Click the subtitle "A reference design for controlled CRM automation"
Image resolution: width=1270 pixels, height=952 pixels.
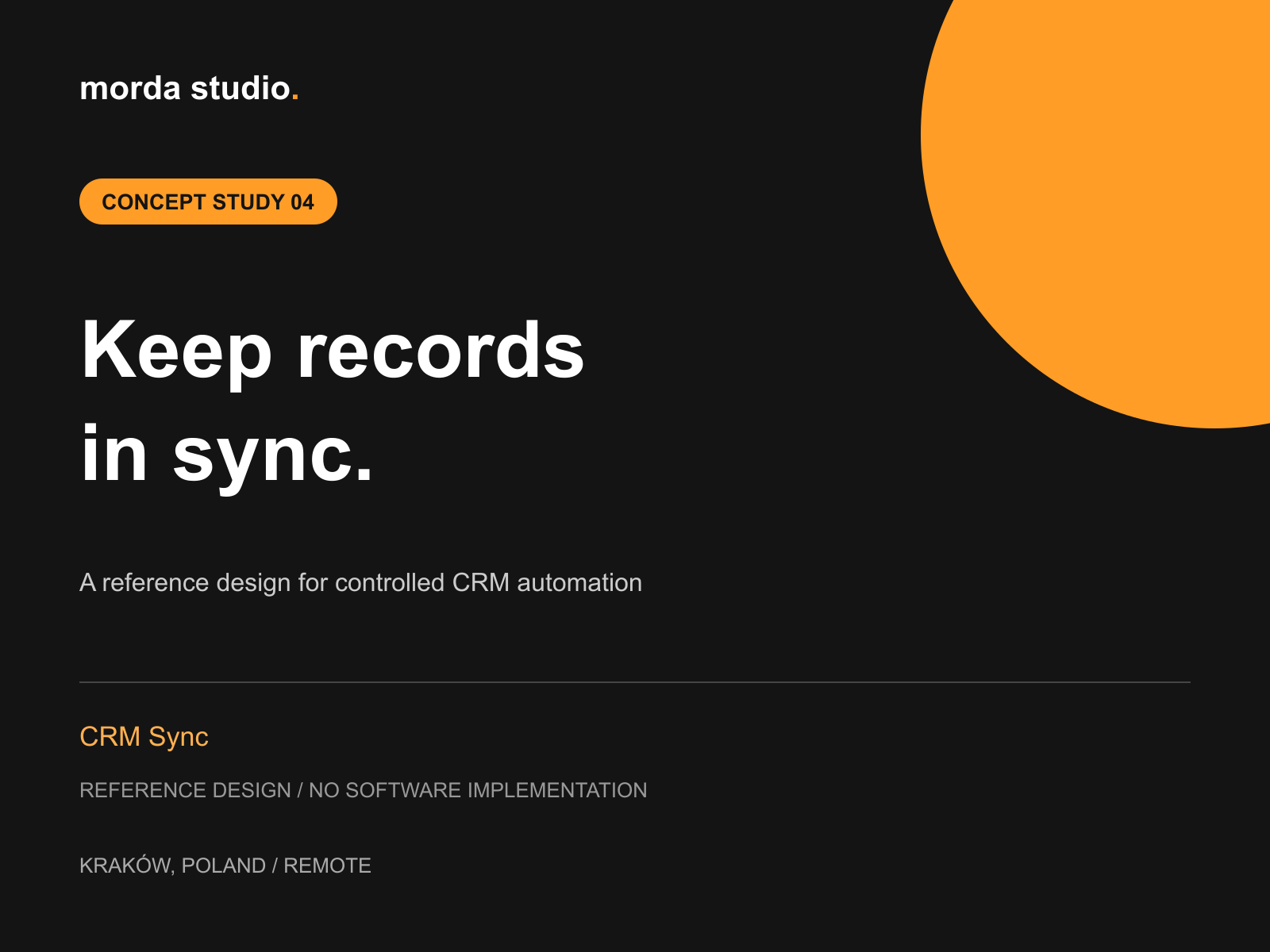point(360,582)
